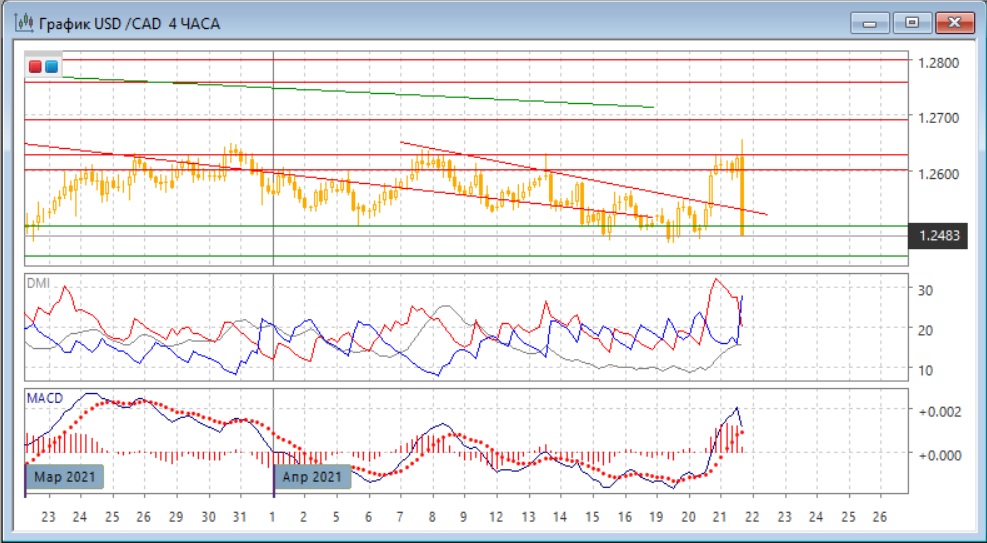Maximize the USD/CAD chart window

pos(912,22)
